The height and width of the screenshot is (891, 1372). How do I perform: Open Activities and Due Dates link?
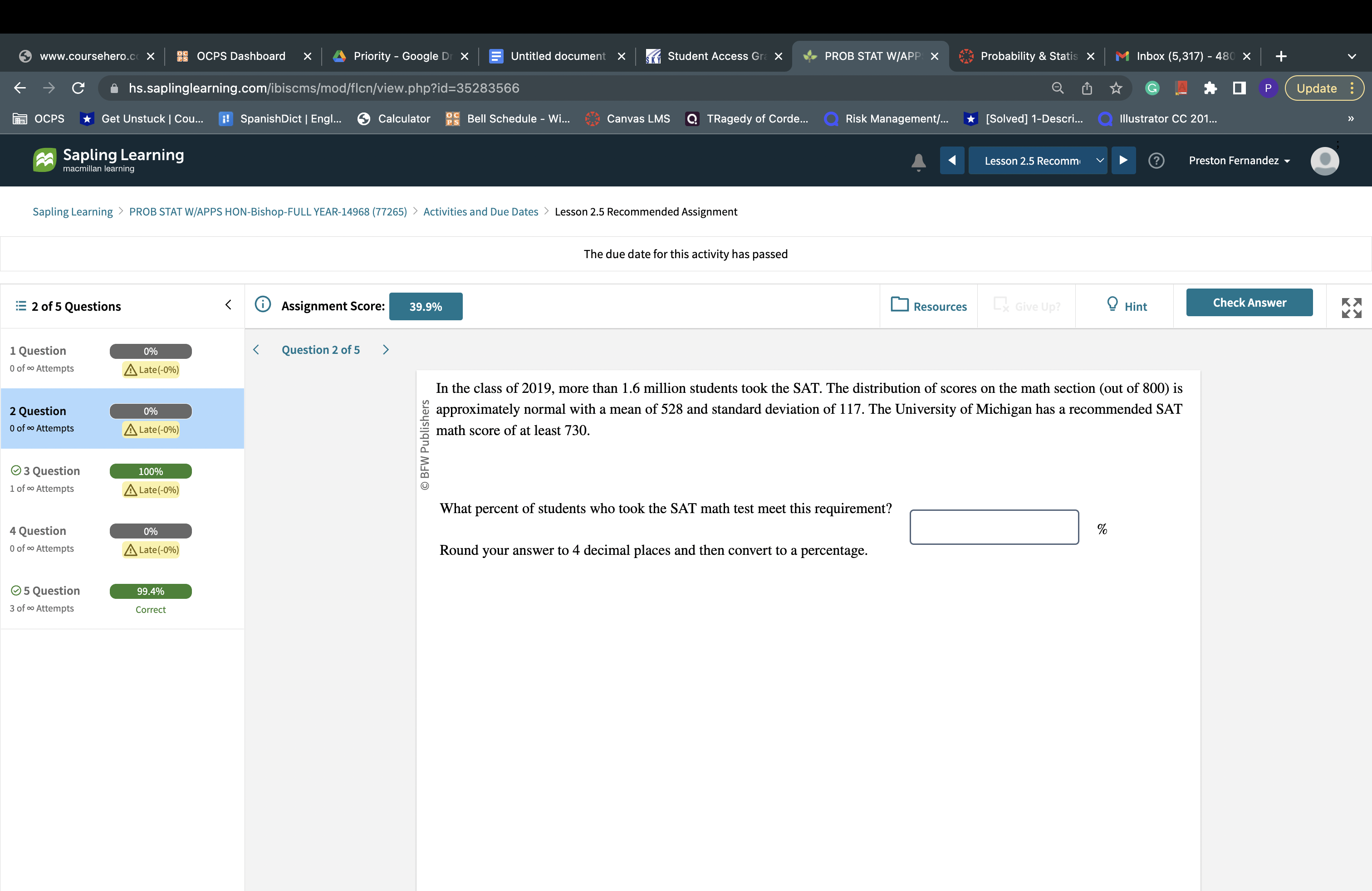pos(480,211)
